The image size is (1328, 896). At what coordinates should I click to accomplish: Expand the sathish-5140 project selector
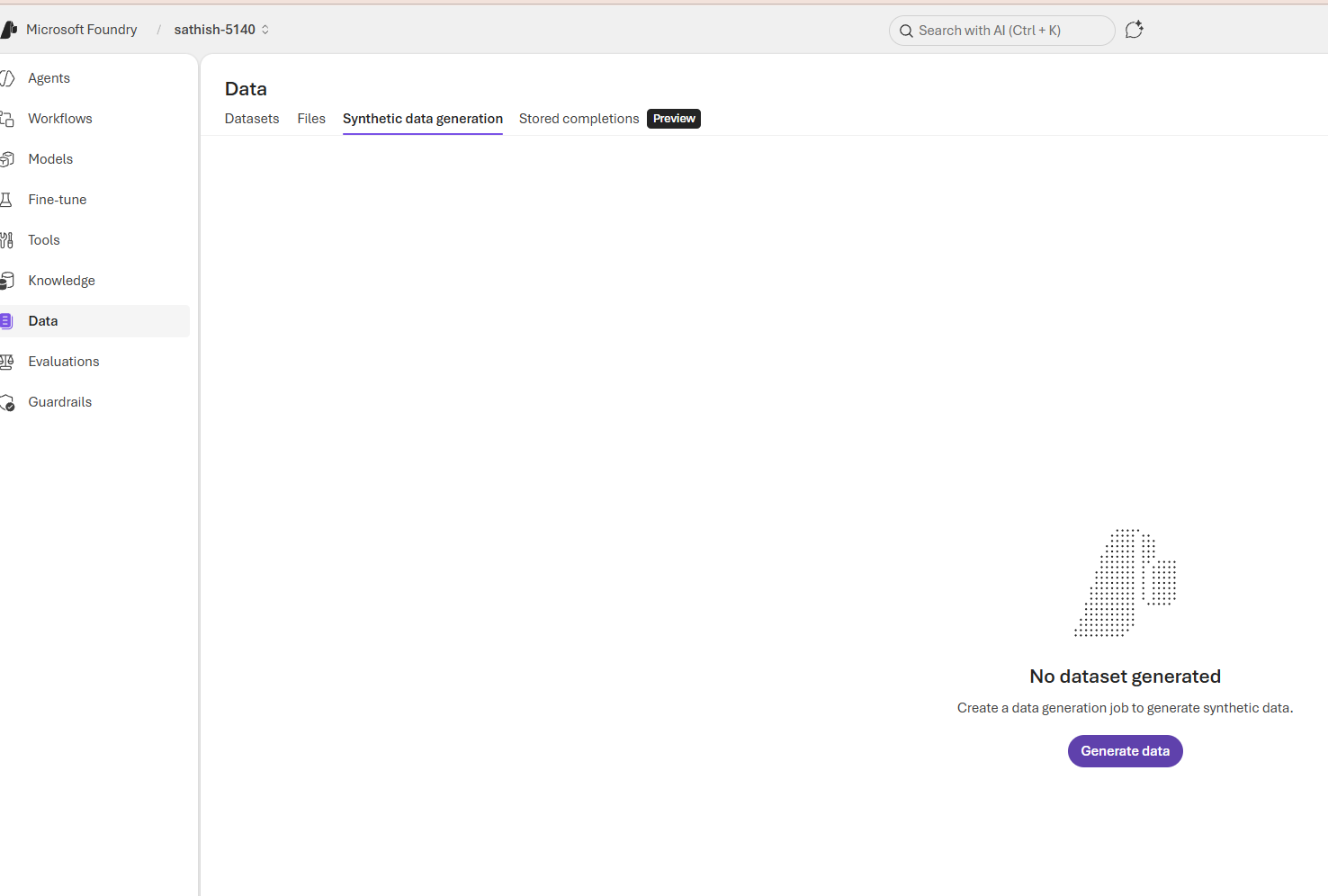tap(221, 30)
